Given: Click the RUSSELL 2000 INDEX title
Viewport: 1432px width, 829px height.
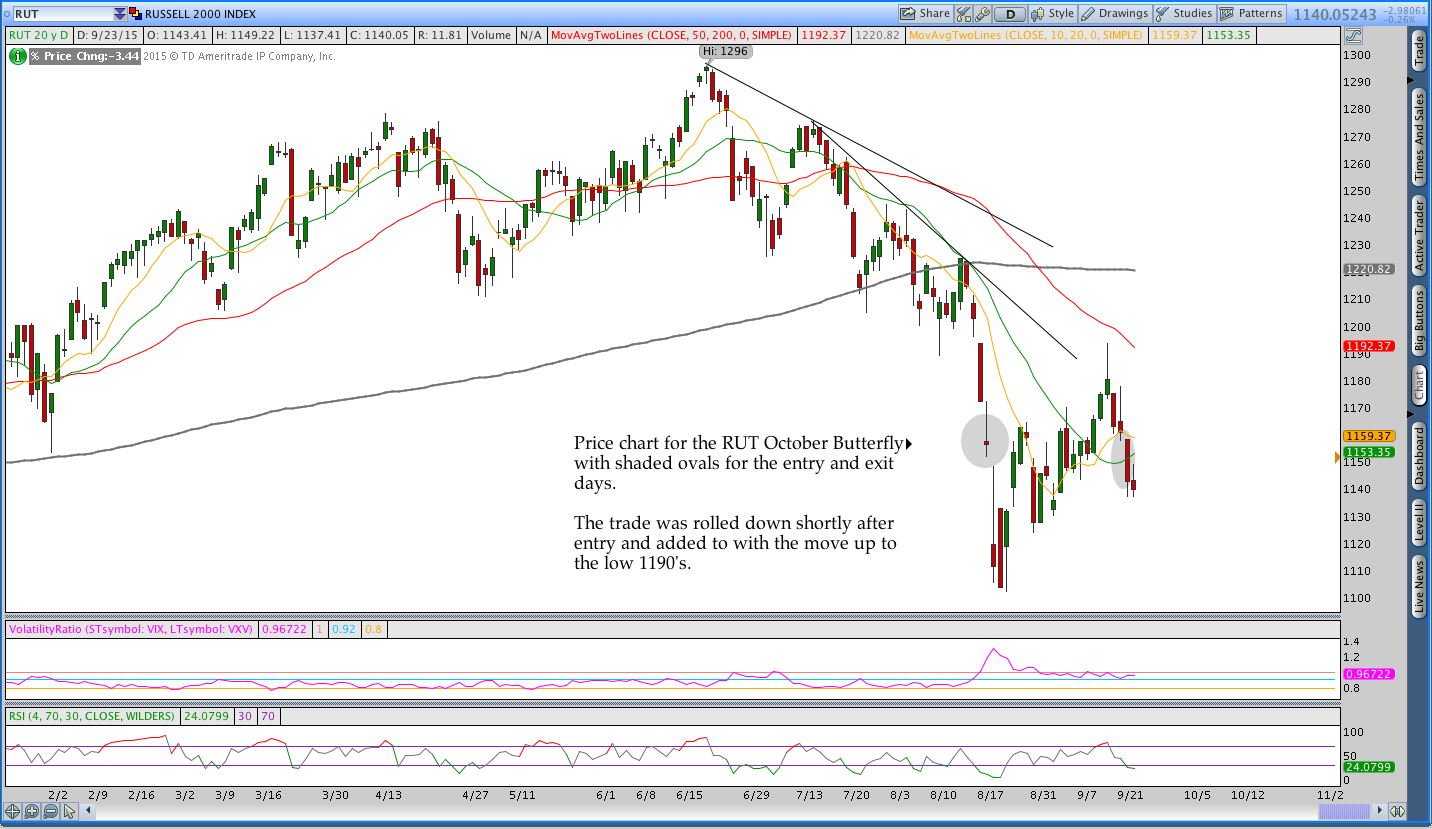Looking at the screenshot, I should (x=200, y=14).
